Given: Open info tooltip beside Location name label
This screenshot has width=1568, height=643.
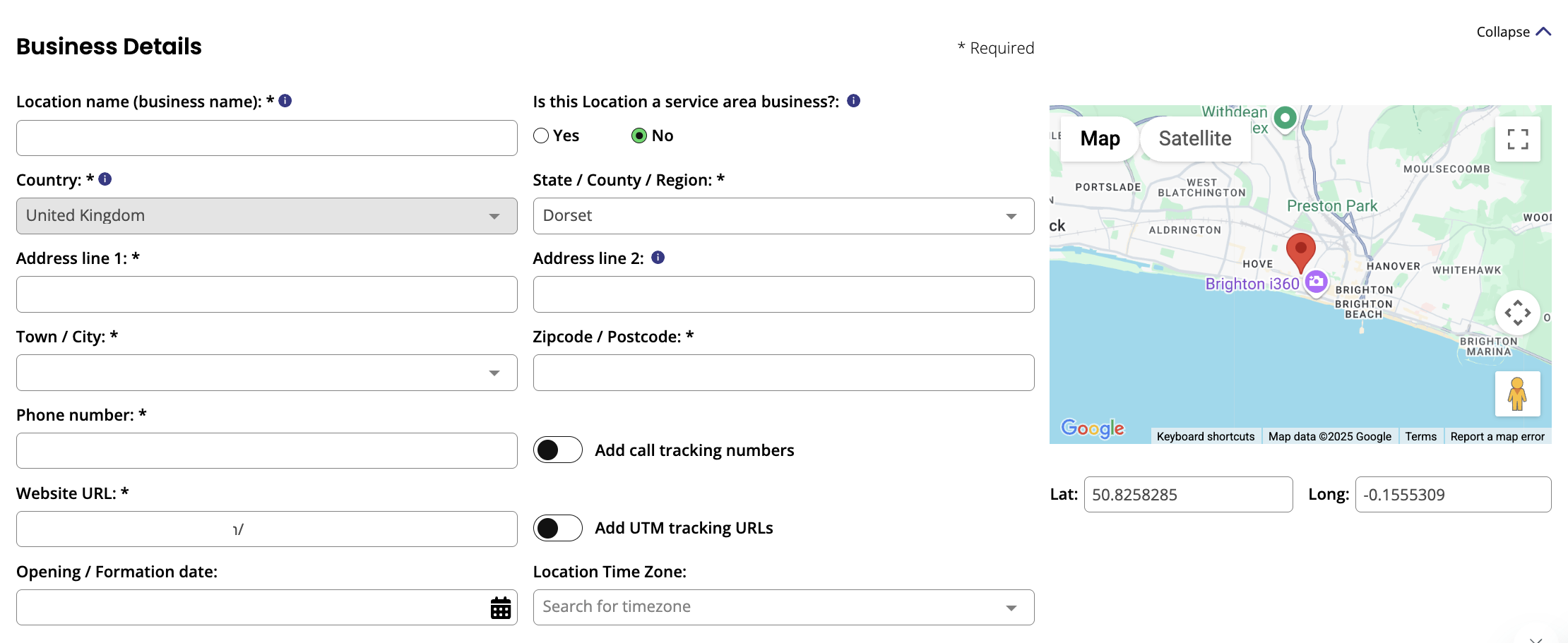Looking at the screenshot, I should pos(285,101).
